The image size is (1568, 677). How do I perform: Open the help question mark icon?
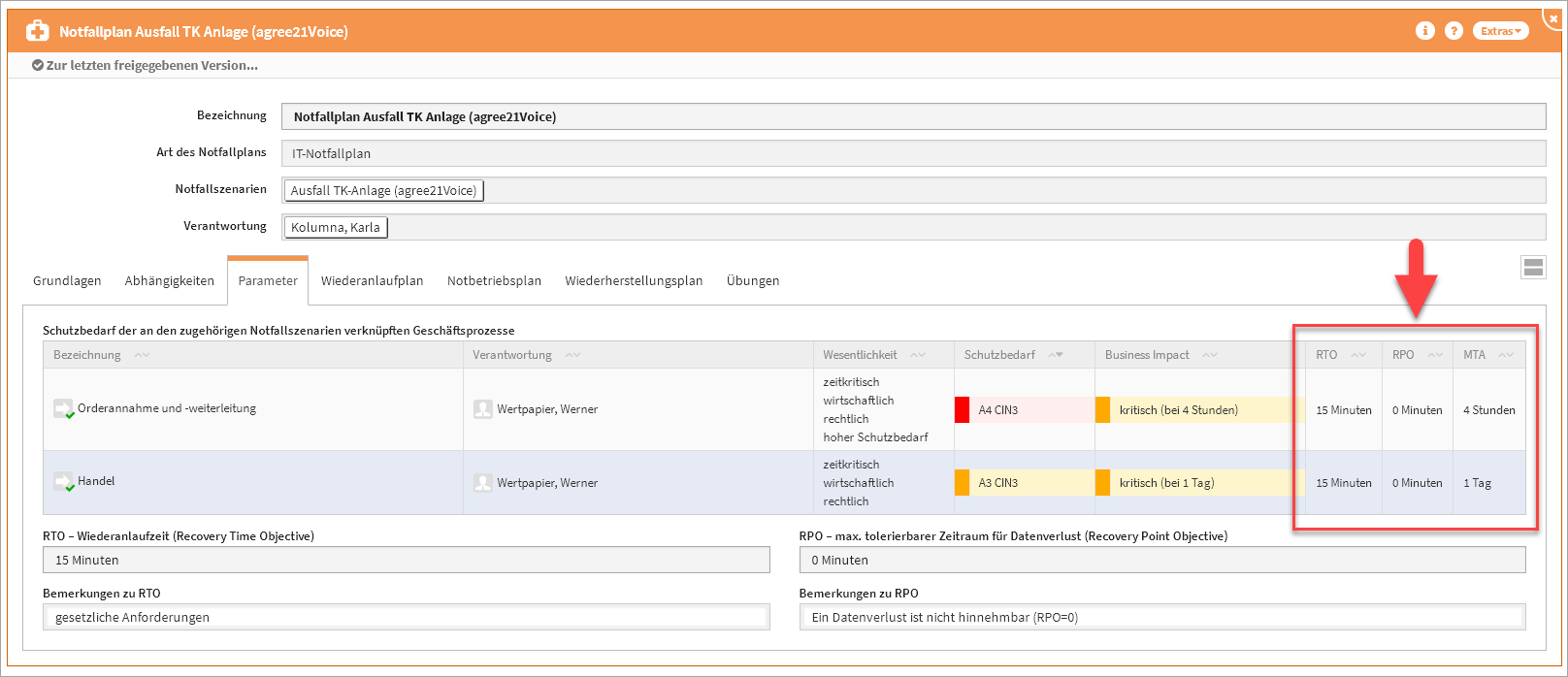click(1454, 31)
